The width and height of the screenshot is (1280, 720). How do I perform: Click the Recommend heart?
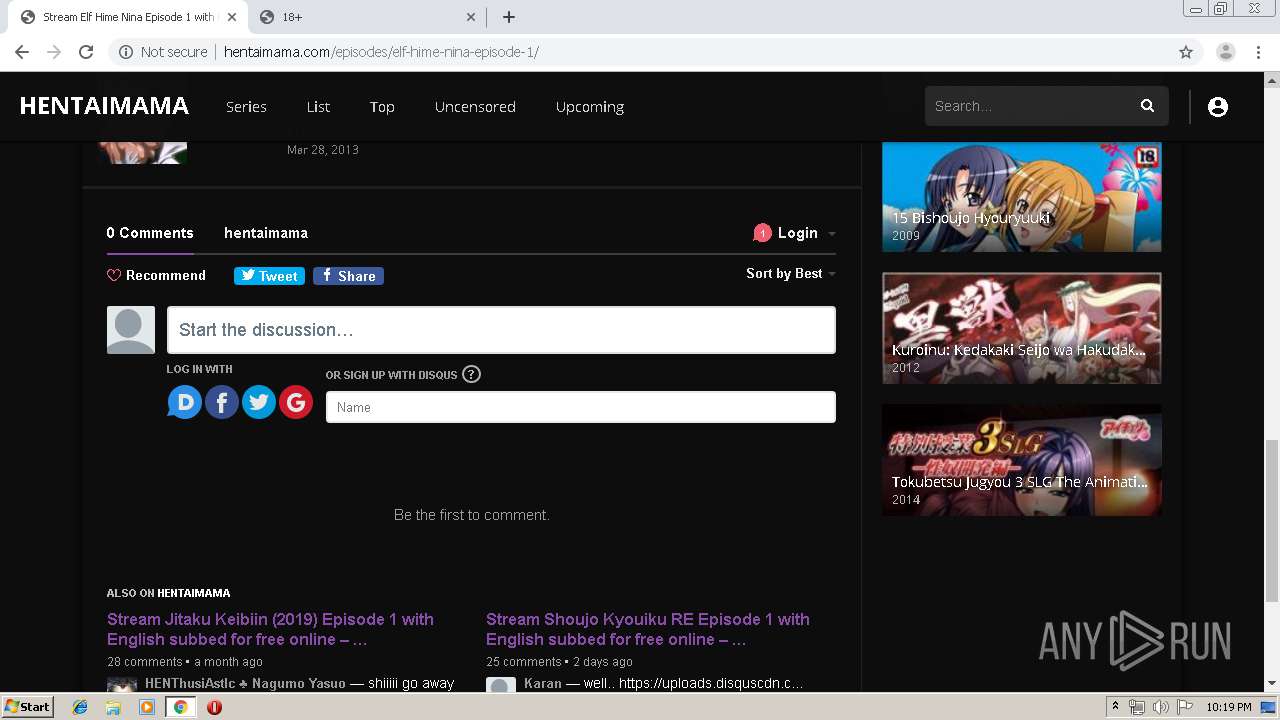coord(114,276)
